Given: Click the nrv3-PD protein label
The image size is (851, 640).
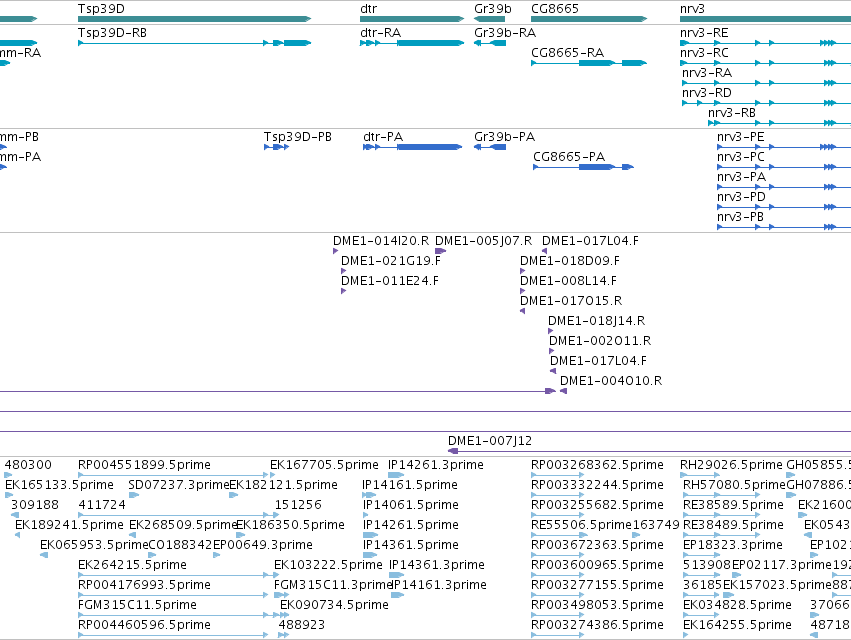Looking at the screenshot, I should click(741, 197).
